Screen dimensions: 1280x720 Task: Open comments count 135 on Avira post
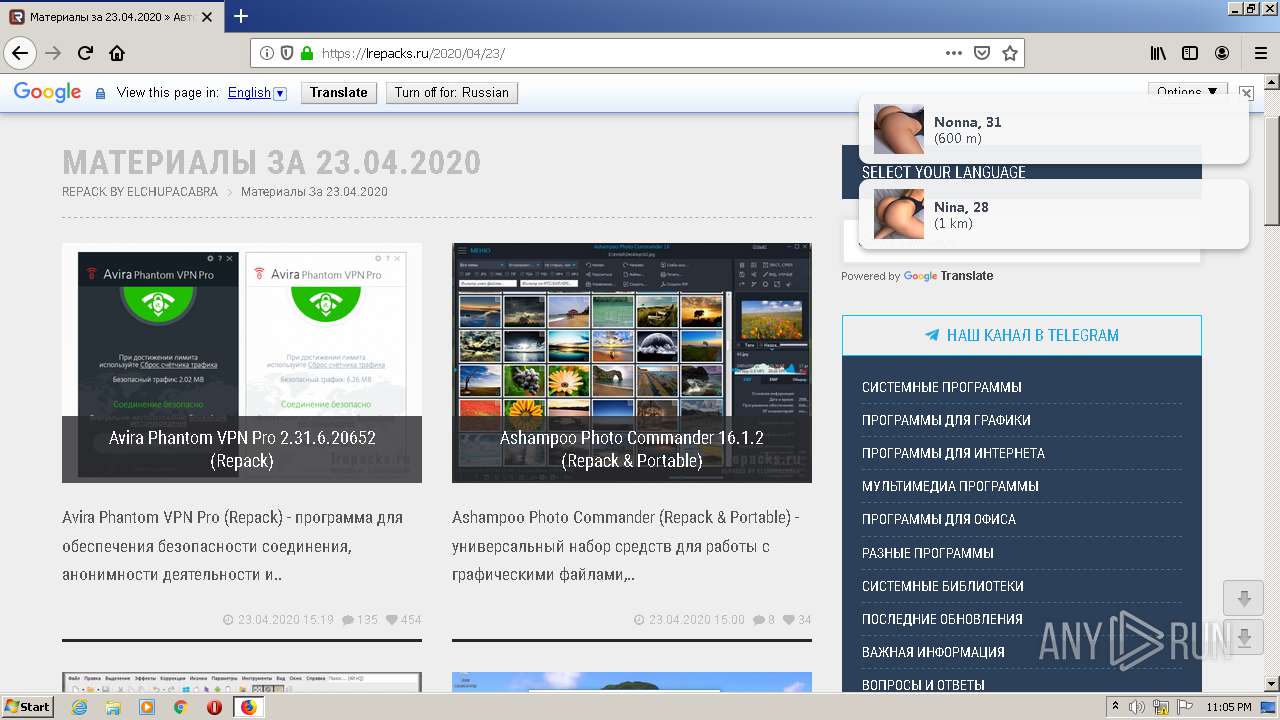[x=360, y=620]
